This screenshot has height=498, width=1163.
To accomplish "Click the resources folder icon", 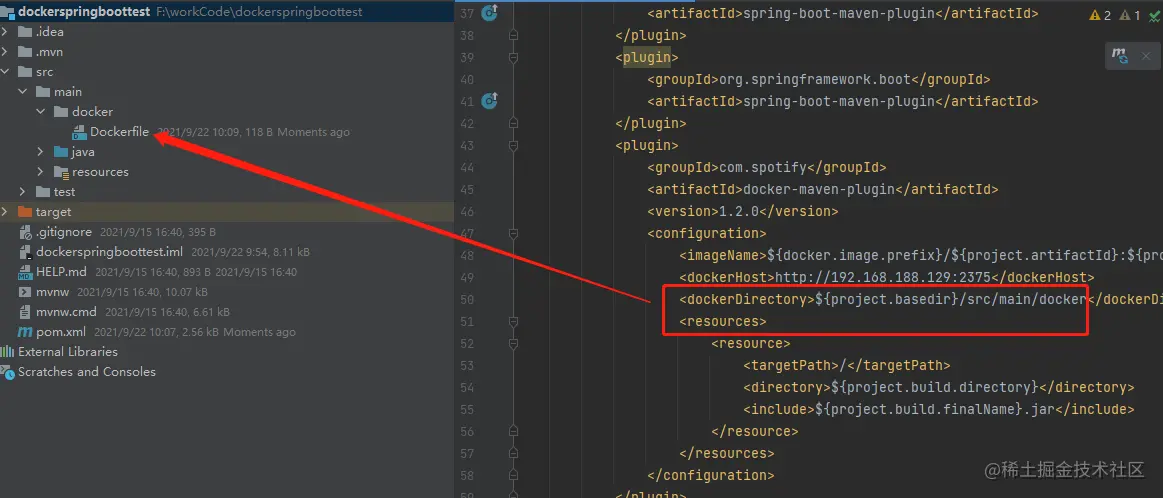I will pyautogui.click(x=61, y=172).
